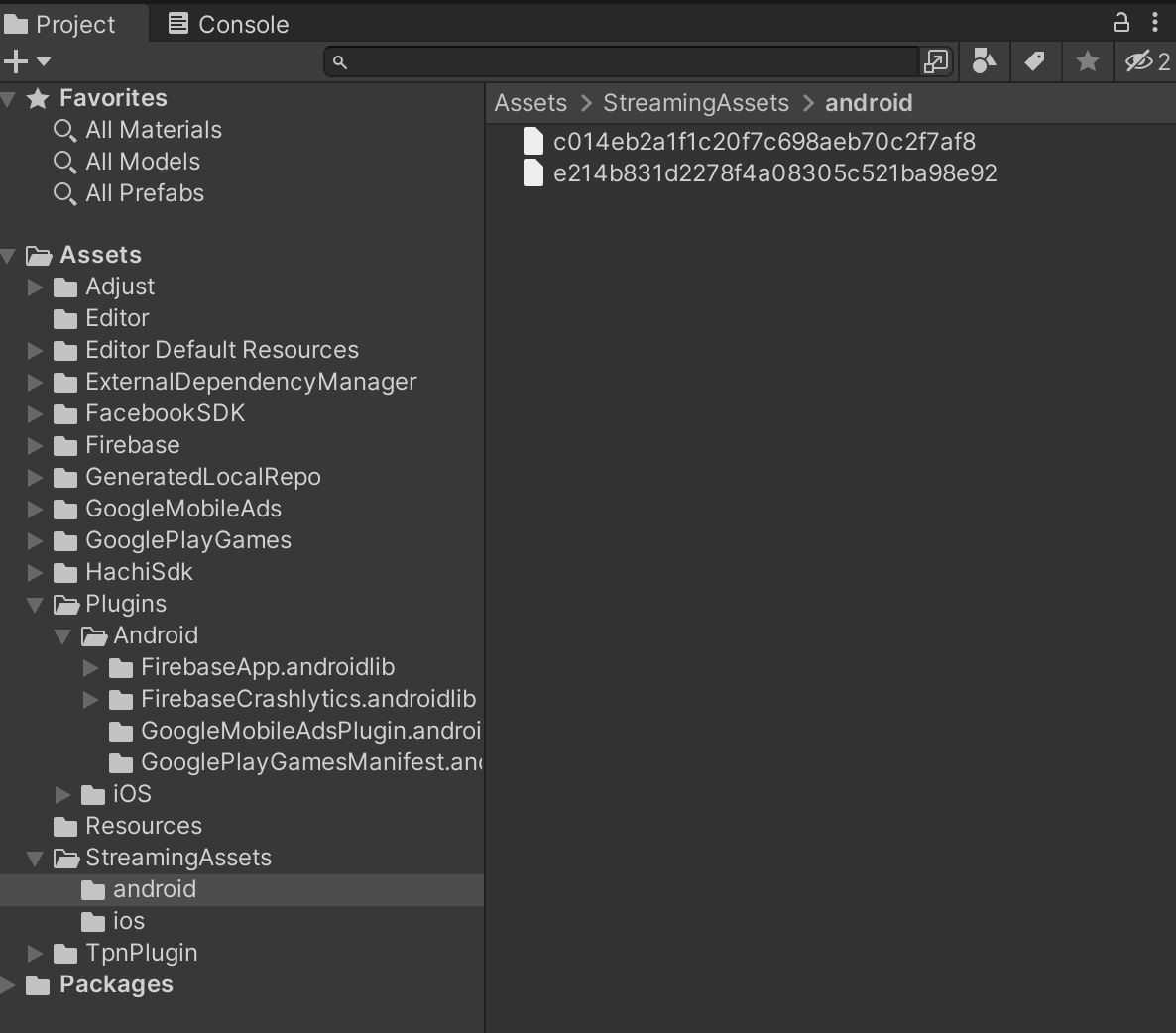Open the Search by Type filter icon

click(984, 61)
